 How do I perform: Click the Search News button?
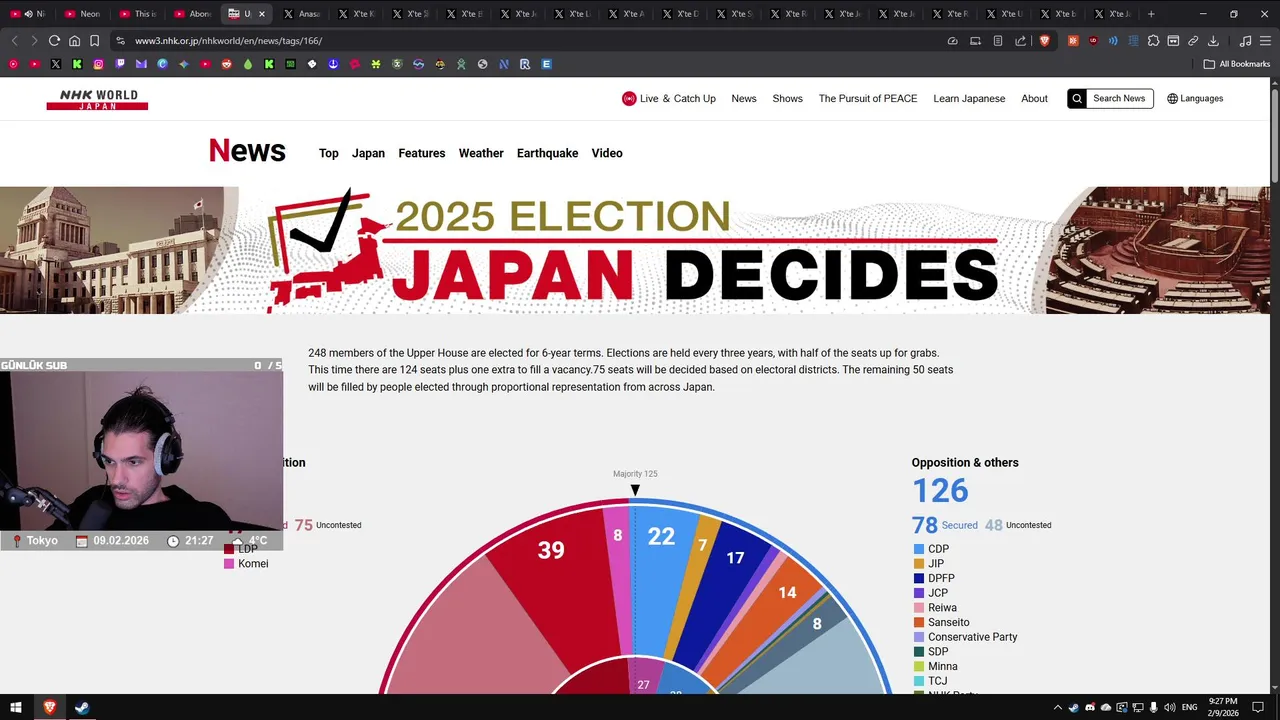pyautogui.click(x=1110, y=98)
